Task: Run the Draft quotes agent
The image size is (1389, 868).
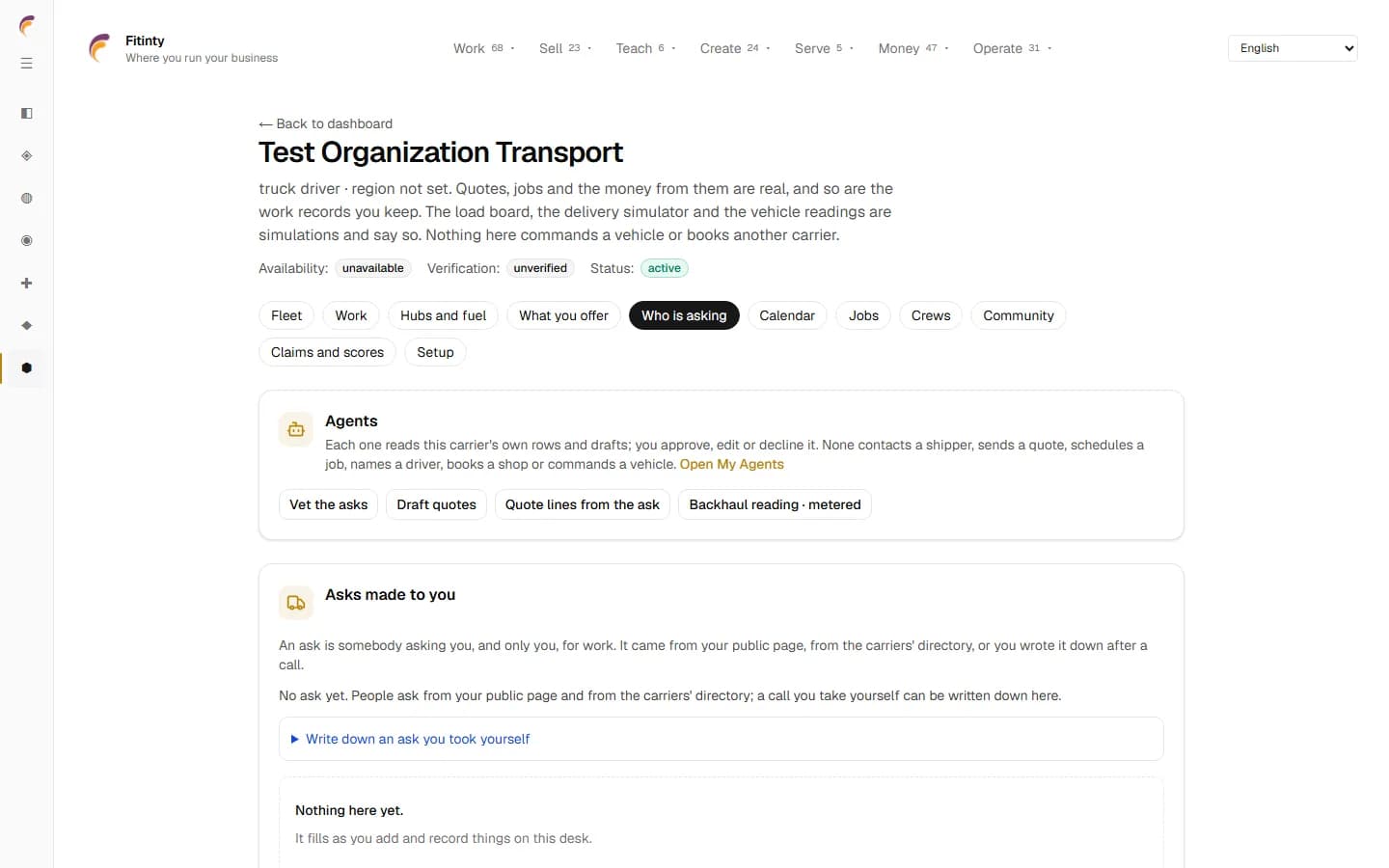Action: click(436, 504)
